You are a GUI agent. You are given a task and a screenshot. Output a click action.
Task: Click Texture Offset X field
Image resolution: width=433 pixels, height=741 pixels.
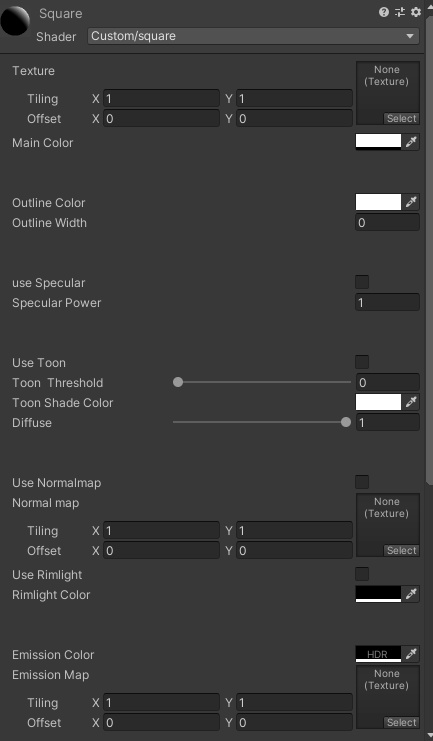(161, 118)
